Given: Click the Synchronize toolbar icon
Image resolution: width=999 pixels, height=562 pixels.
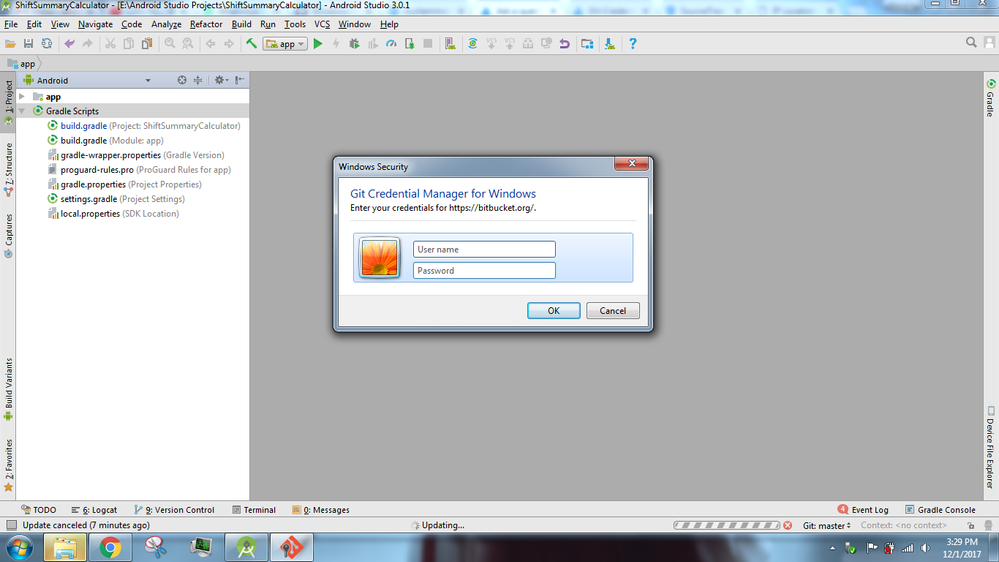Looking at the screenshot, I should [x=47, y=43].
